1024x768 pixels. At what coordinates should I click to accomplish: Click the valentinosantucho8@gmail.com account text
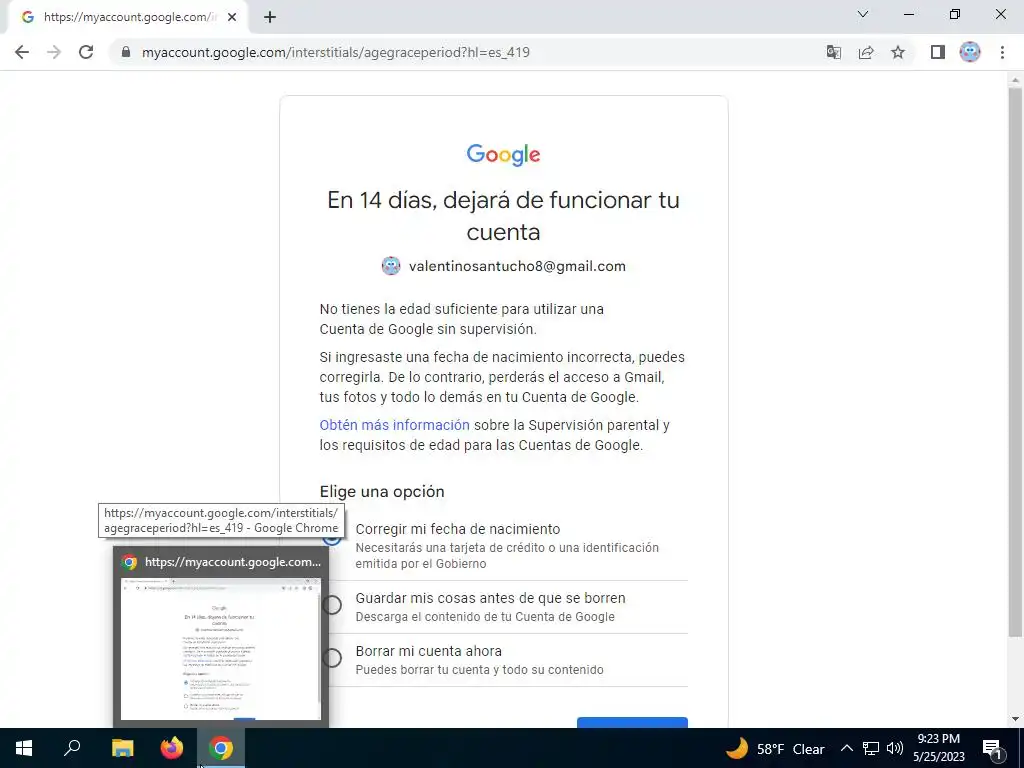click(517, 266)
